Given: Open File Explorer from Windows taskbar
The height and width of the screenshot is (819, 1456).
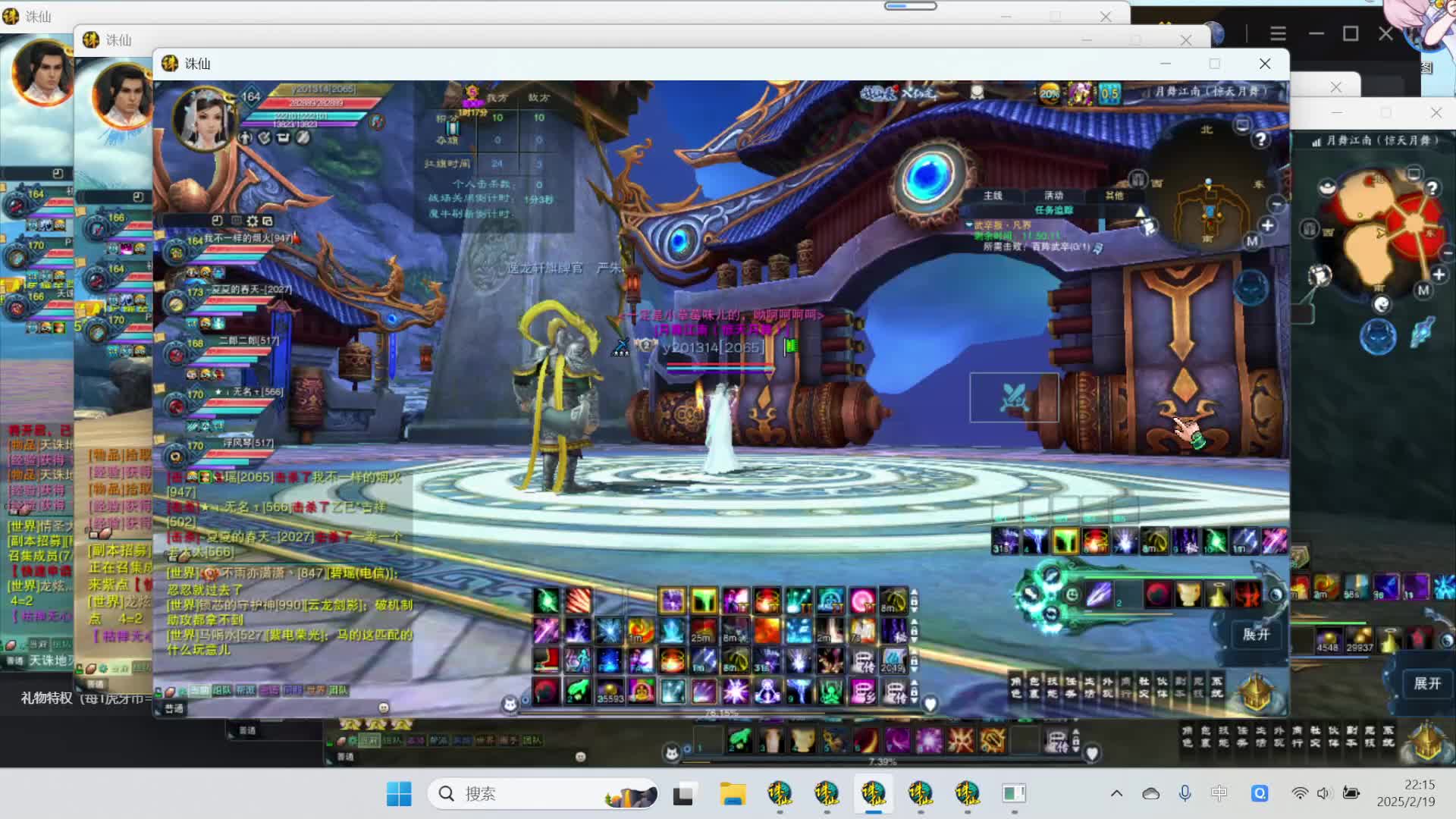Looking at the screenshot, I should pyautogui.click(x=733, y=794).
